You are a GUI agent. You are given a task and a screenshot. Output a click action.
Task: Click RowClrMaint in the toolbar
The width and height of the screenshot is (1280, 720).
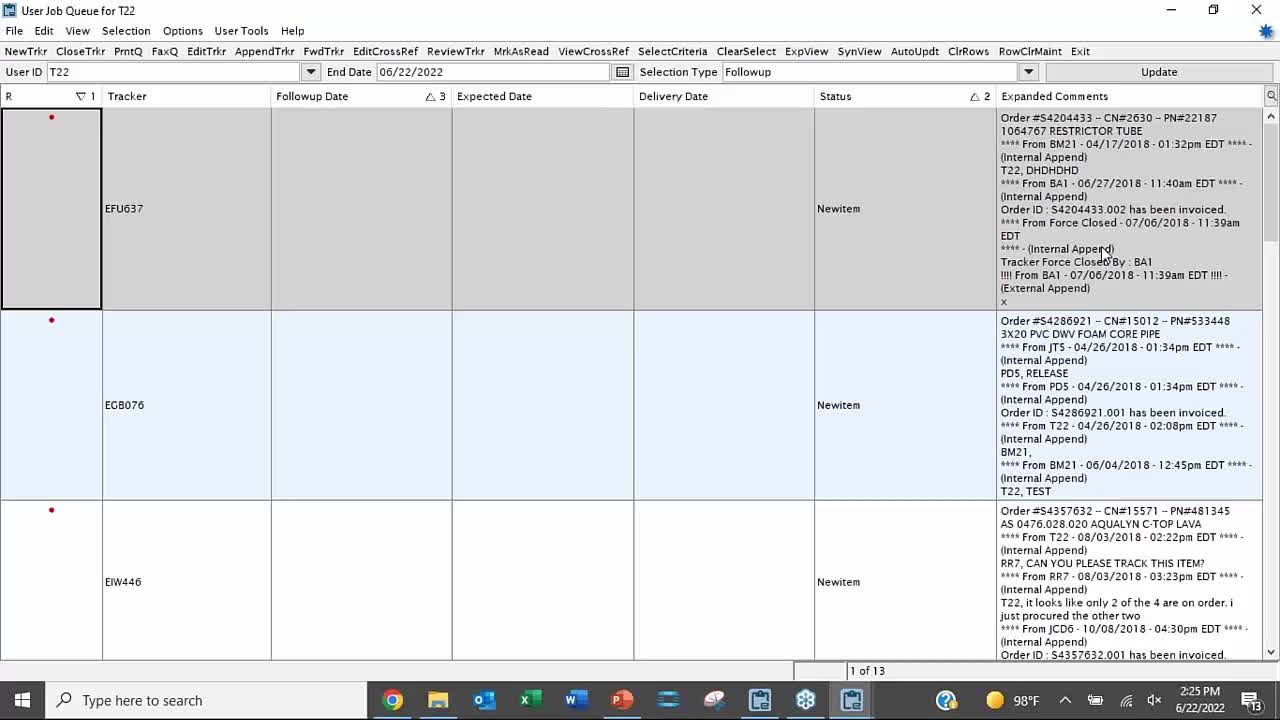1031,51
